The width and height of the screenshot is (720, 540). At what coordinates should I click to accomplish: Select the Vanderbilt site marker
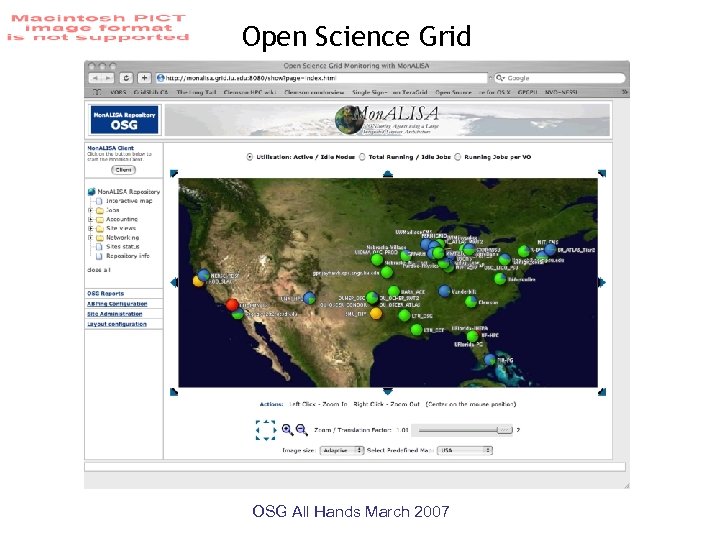click(444, 291)
